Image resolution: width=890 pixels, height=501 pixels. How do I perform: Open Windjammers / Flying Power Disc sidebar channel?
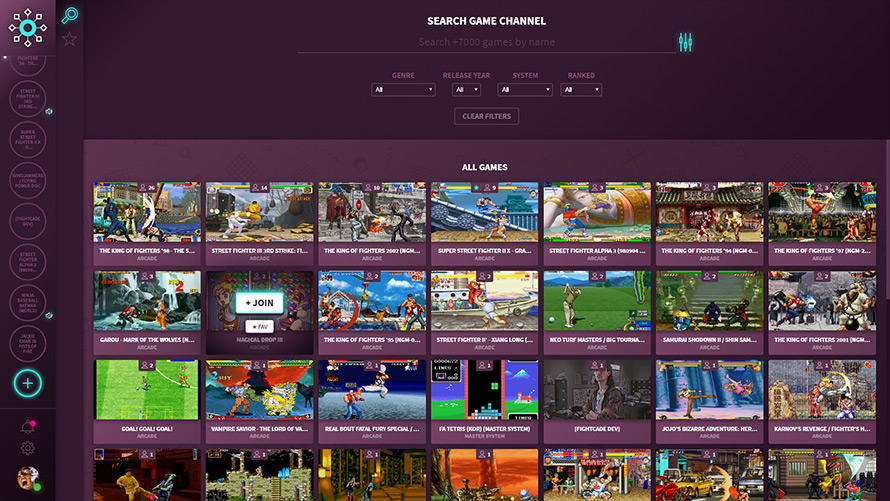(x=27, y=180)
